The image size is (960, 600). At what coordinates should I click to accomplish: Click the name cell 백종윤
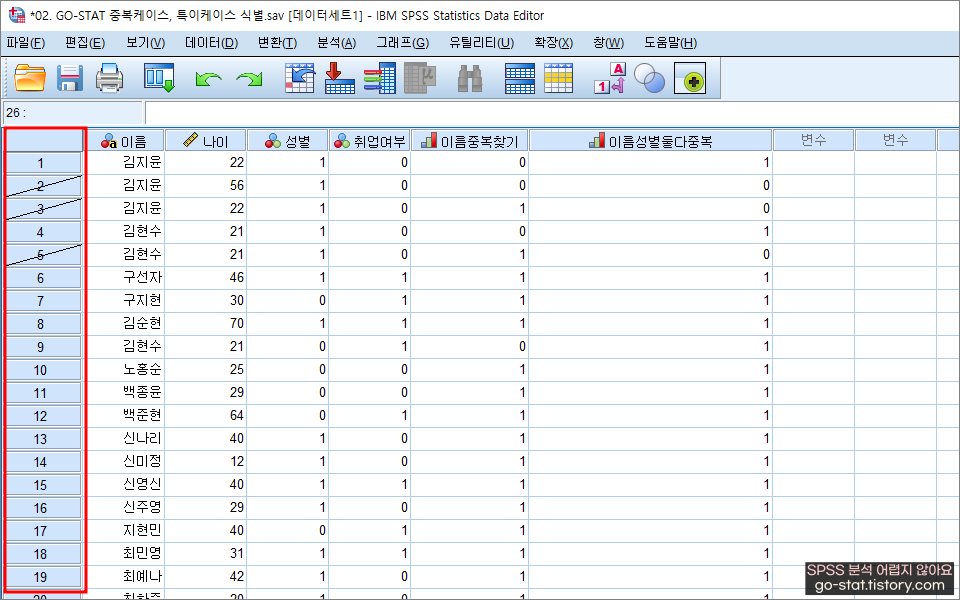point(125,392)
